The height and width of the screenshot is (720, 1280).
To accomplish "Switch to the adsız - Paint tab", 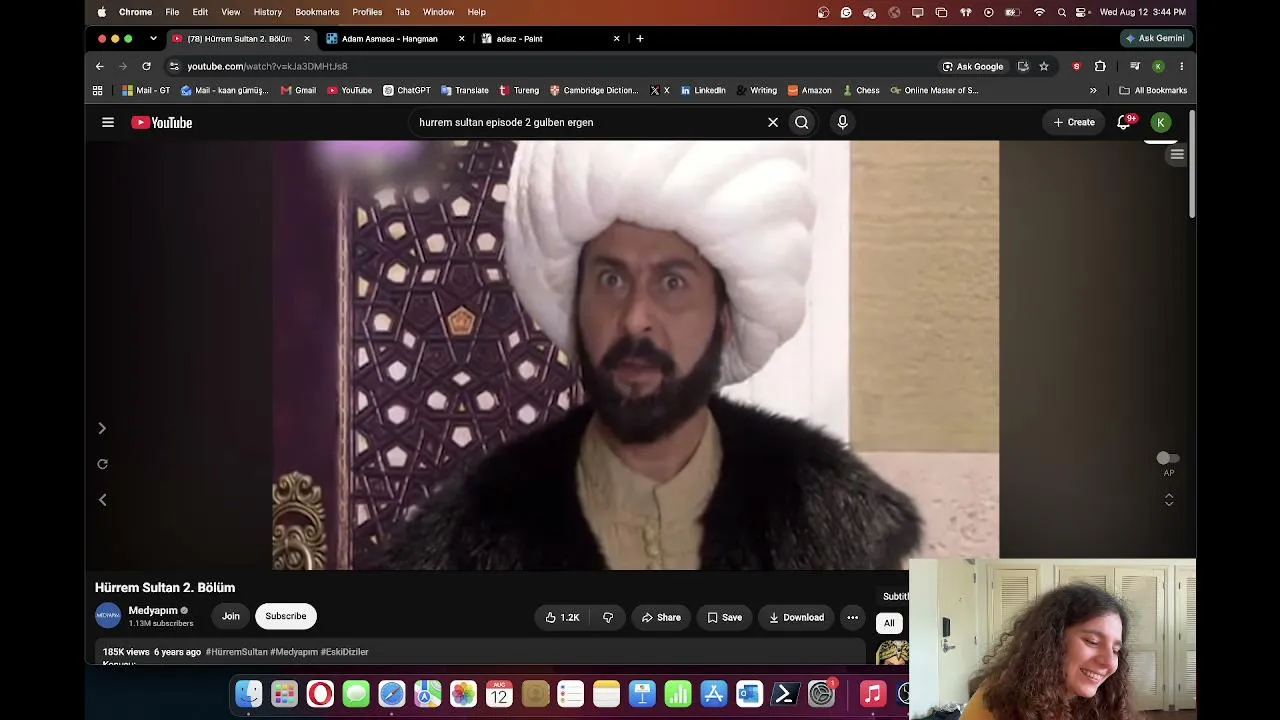I will (550, 39).
